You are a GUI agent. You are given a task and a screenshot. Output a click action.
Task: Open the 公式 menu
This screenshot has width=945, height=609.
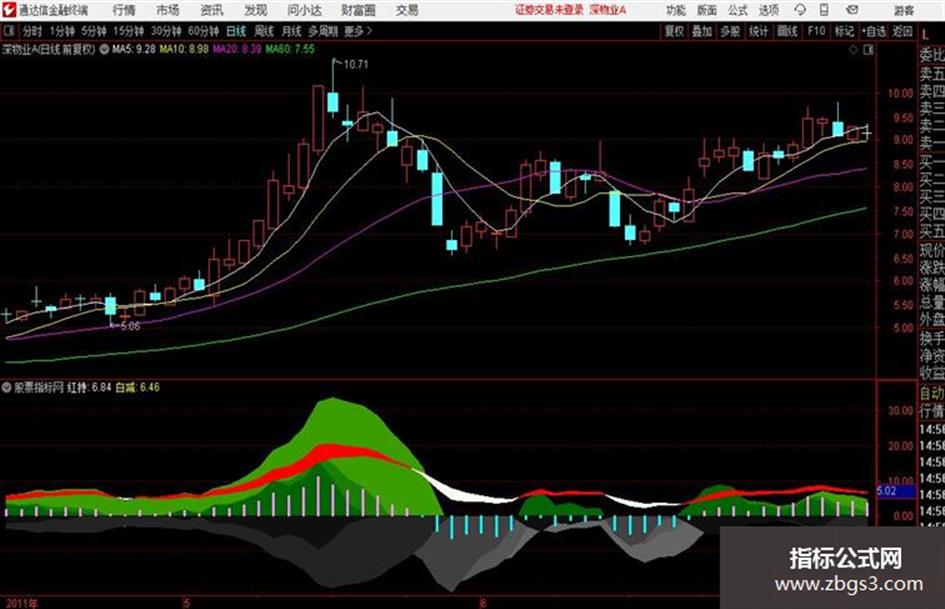click(x=738, y=10)
